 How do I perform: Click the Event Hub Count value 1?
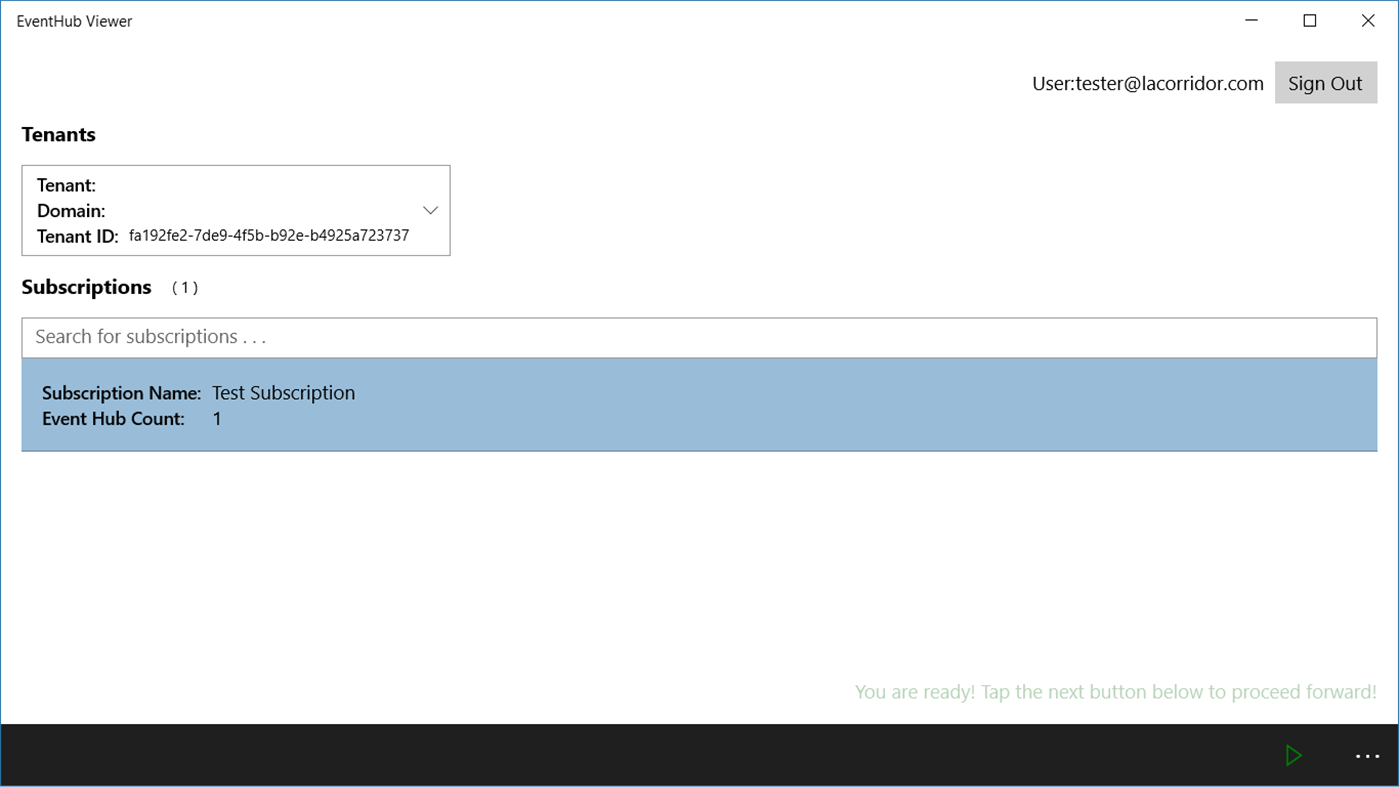pyautogui.click(x=216, y=418)
